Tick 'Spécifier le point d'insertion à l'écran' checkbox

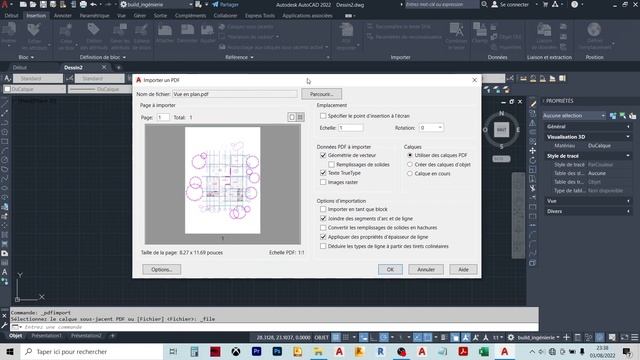click(323, 116)
